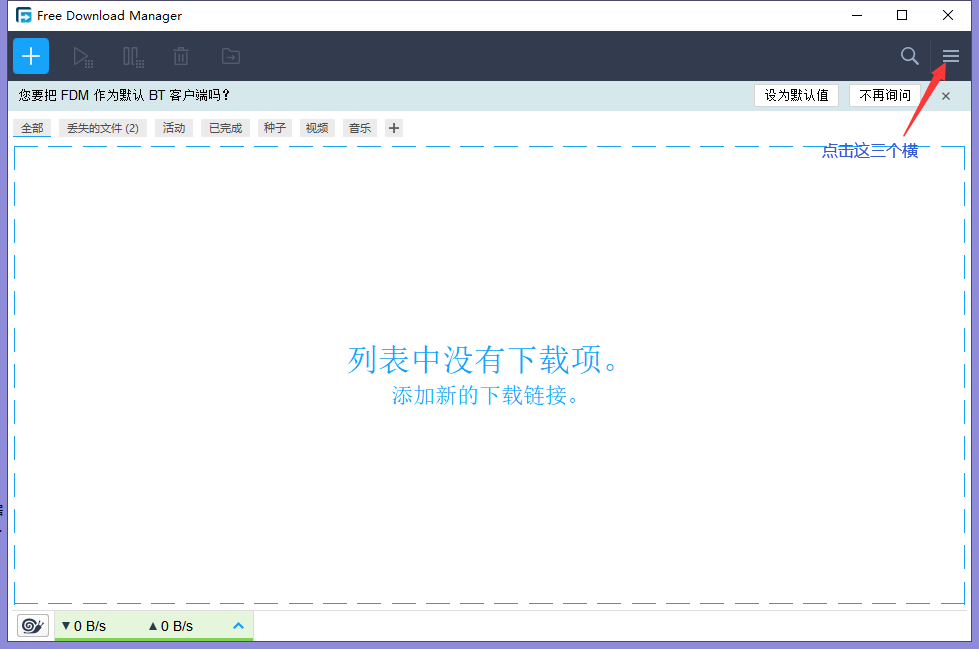Filter by 种子 torrents tag

[x=274, y=128]
